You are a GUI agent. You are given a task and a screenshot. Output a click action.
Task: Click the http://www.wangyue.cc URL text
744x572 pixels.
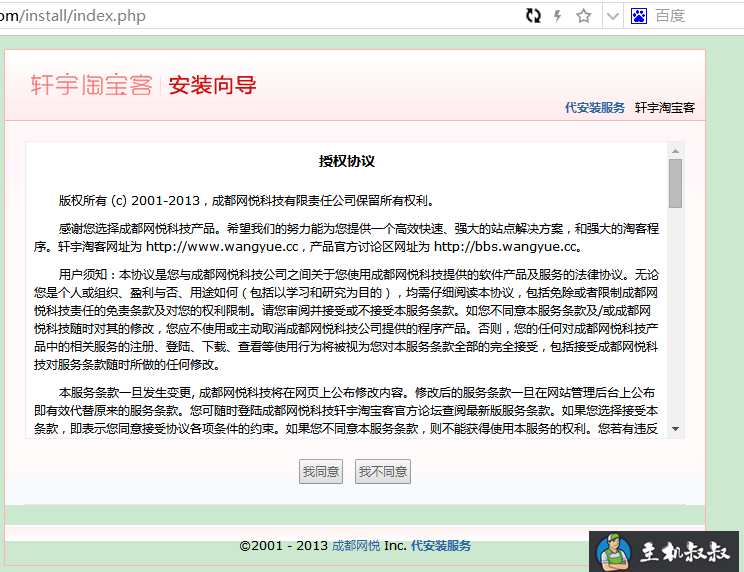click(222, 247)
